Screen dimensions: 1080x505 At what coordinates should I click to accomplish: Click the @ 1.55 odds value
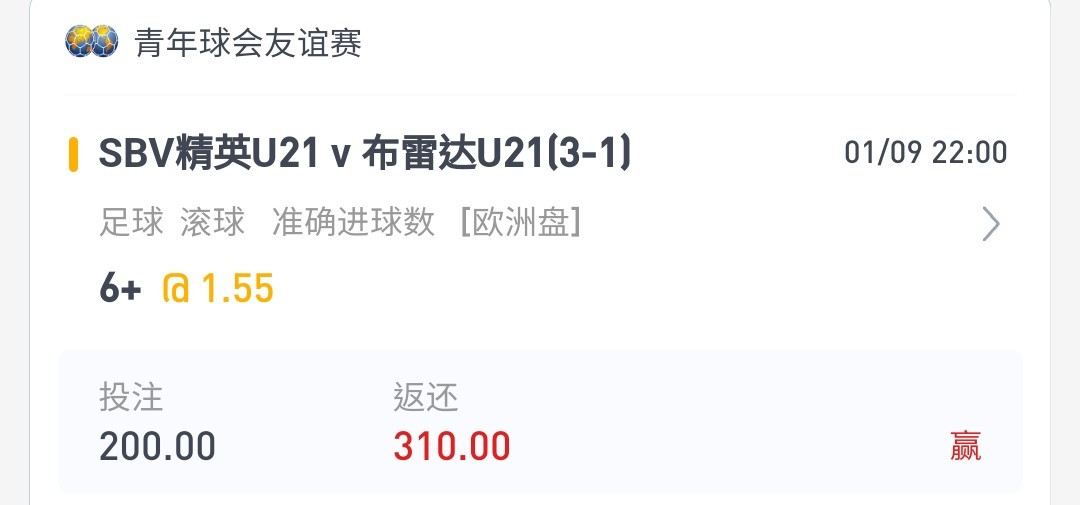(218, 289)
